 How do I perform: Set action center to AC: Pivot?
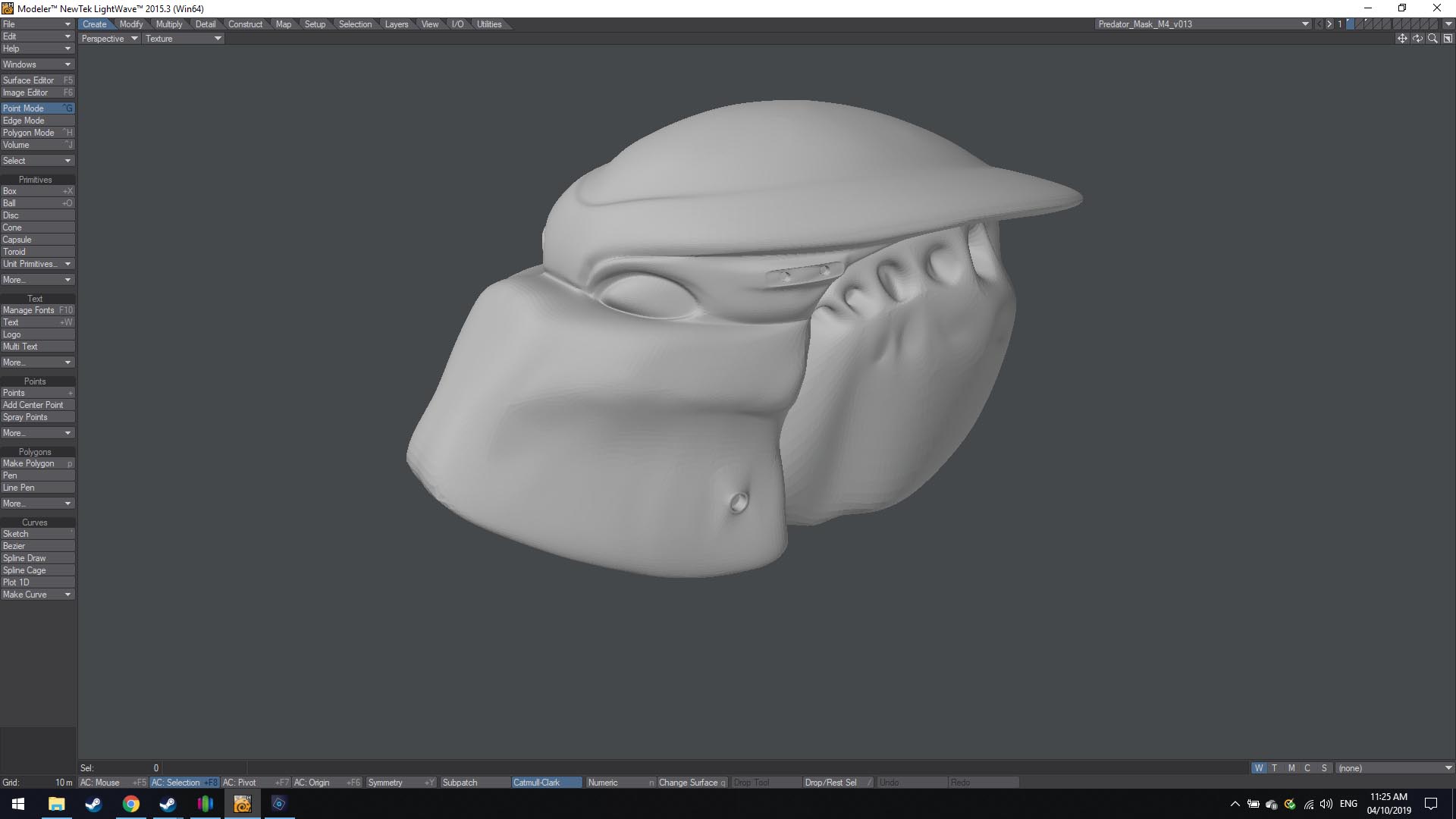click(256, 783)
